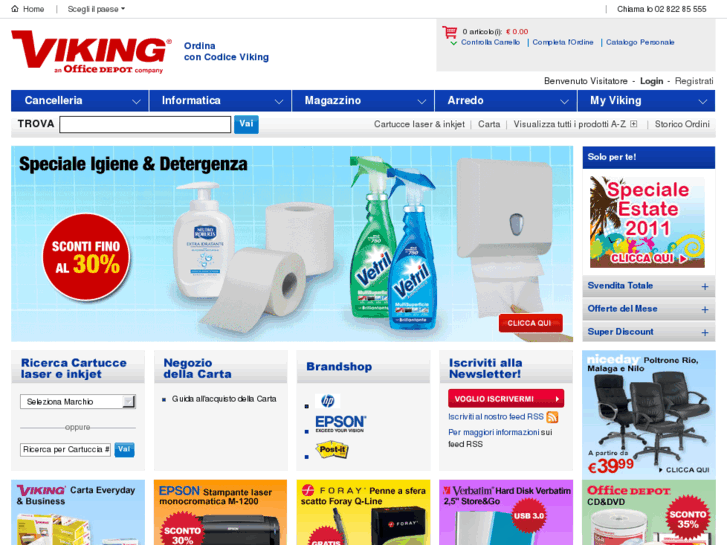Screen dimensions: 727x545
Task: Open the Informatica menu
Action: click(x=220, y=101)
